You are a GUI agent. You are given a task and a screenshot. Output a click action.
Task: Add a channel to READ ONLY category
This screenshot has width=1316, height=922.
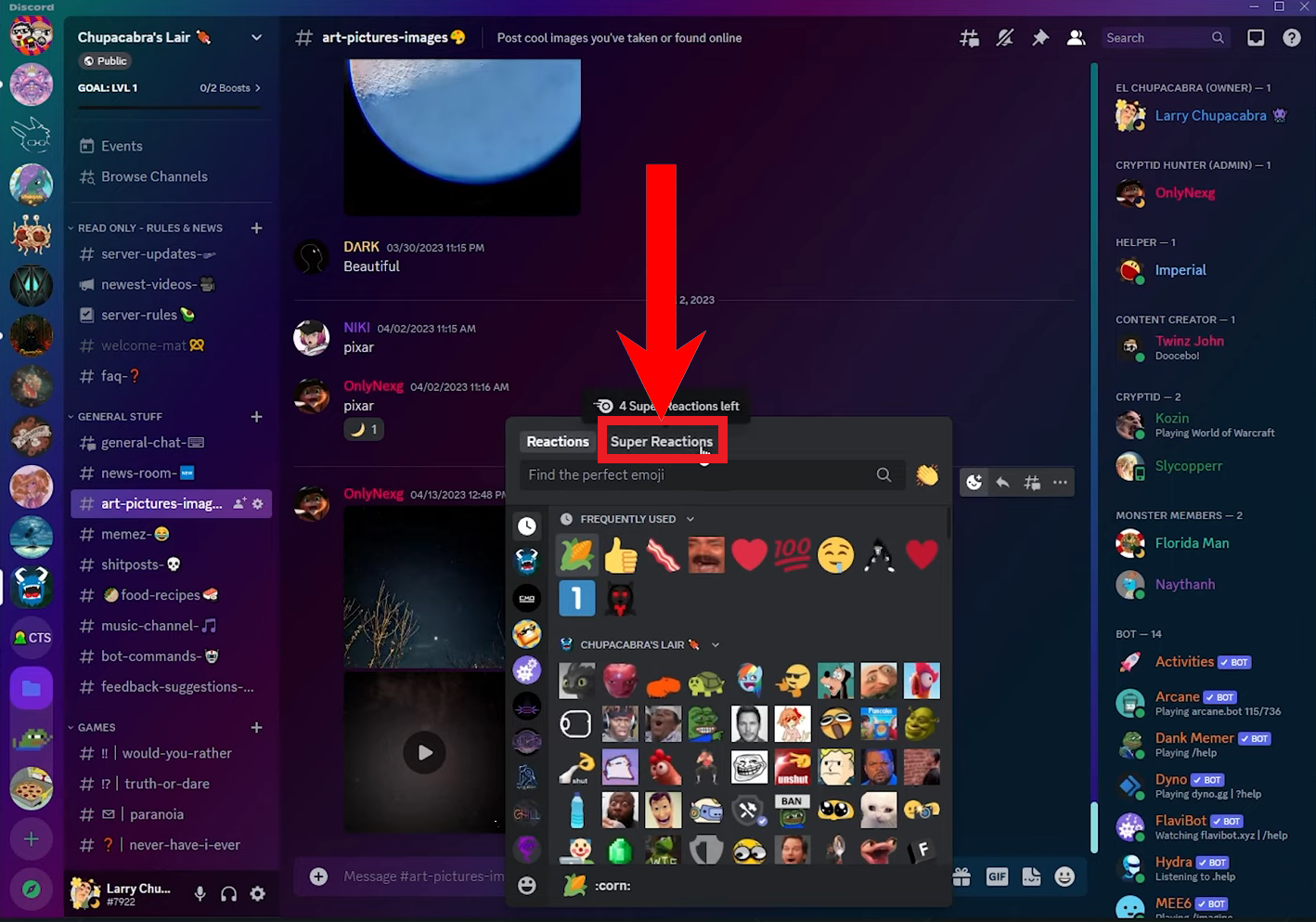point(257,227)
